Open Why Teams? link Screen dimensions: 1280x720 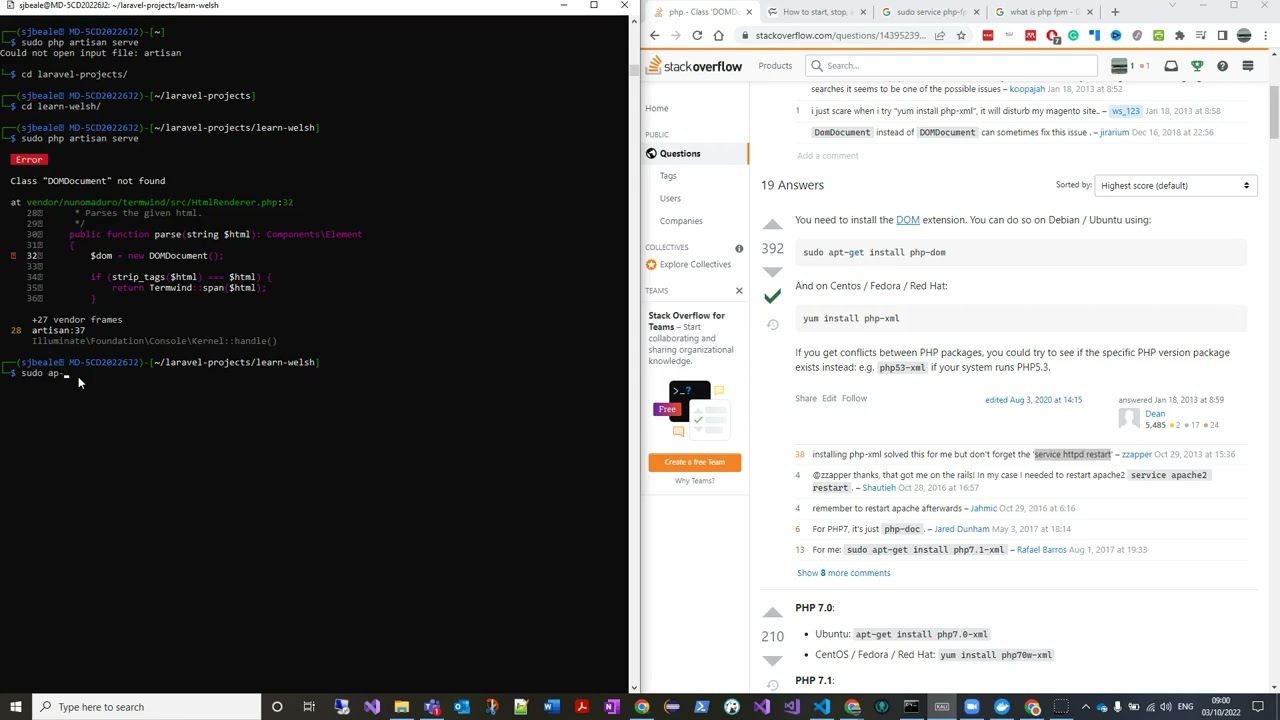pyautogui.click(x=694, y=481)
